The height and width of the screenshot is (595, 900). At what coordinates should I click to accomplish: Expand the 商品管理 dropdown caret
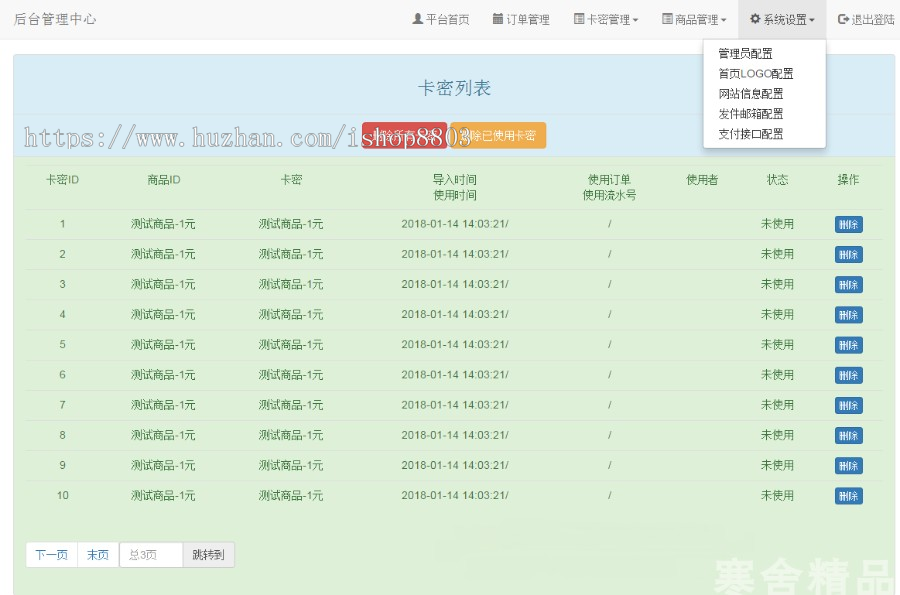click(x=723, y=20)
